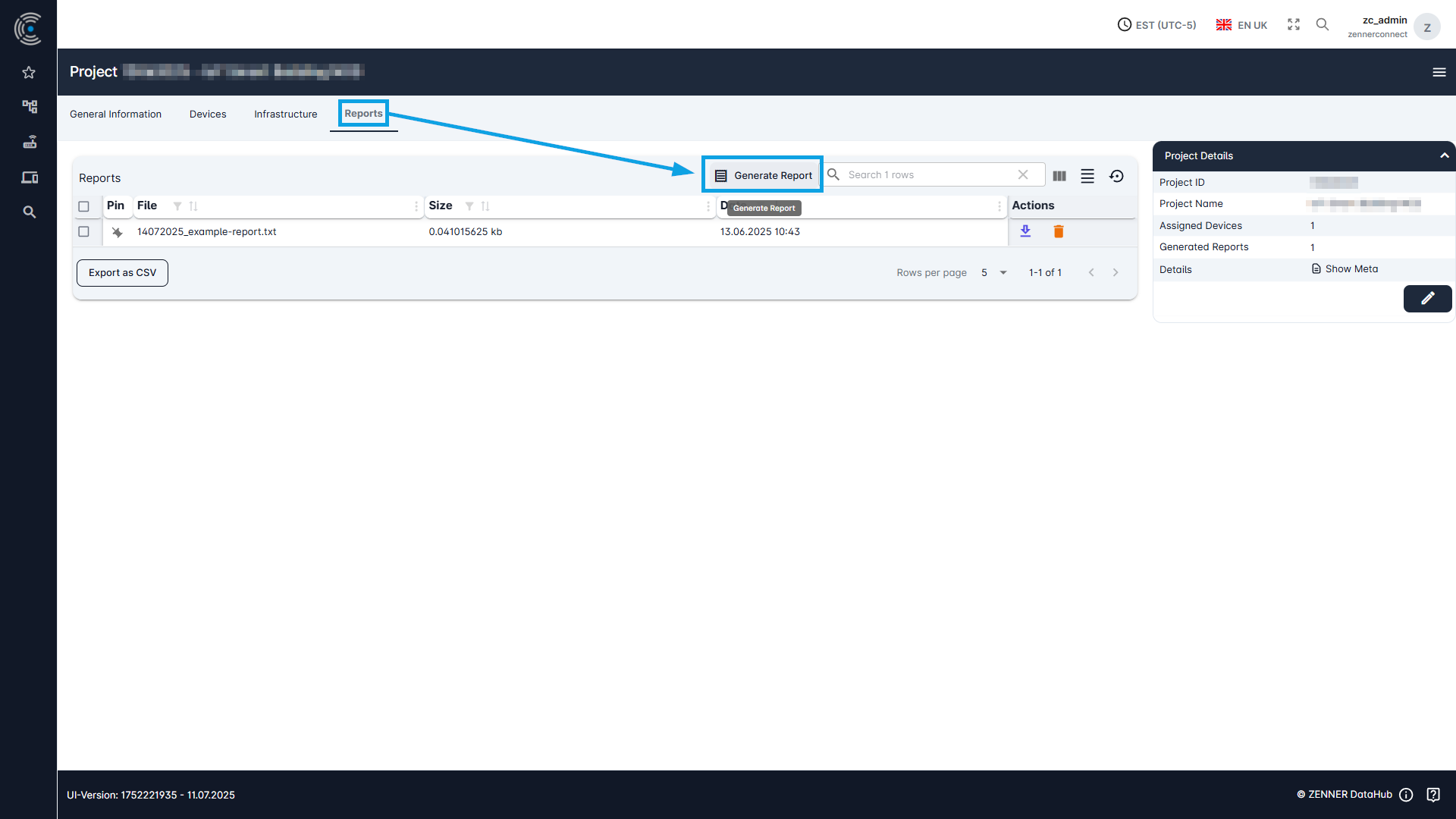Delete the 14072025_example-report.txt report

click(1059, 231)
